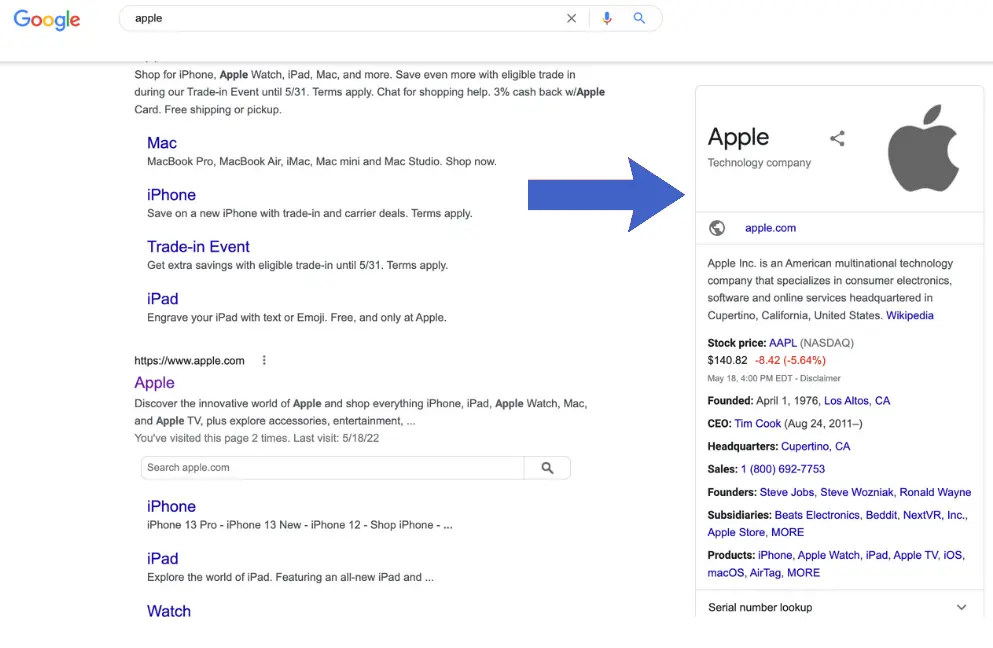Open the Apple Store subsidiary link

click(x=736, y=533)
